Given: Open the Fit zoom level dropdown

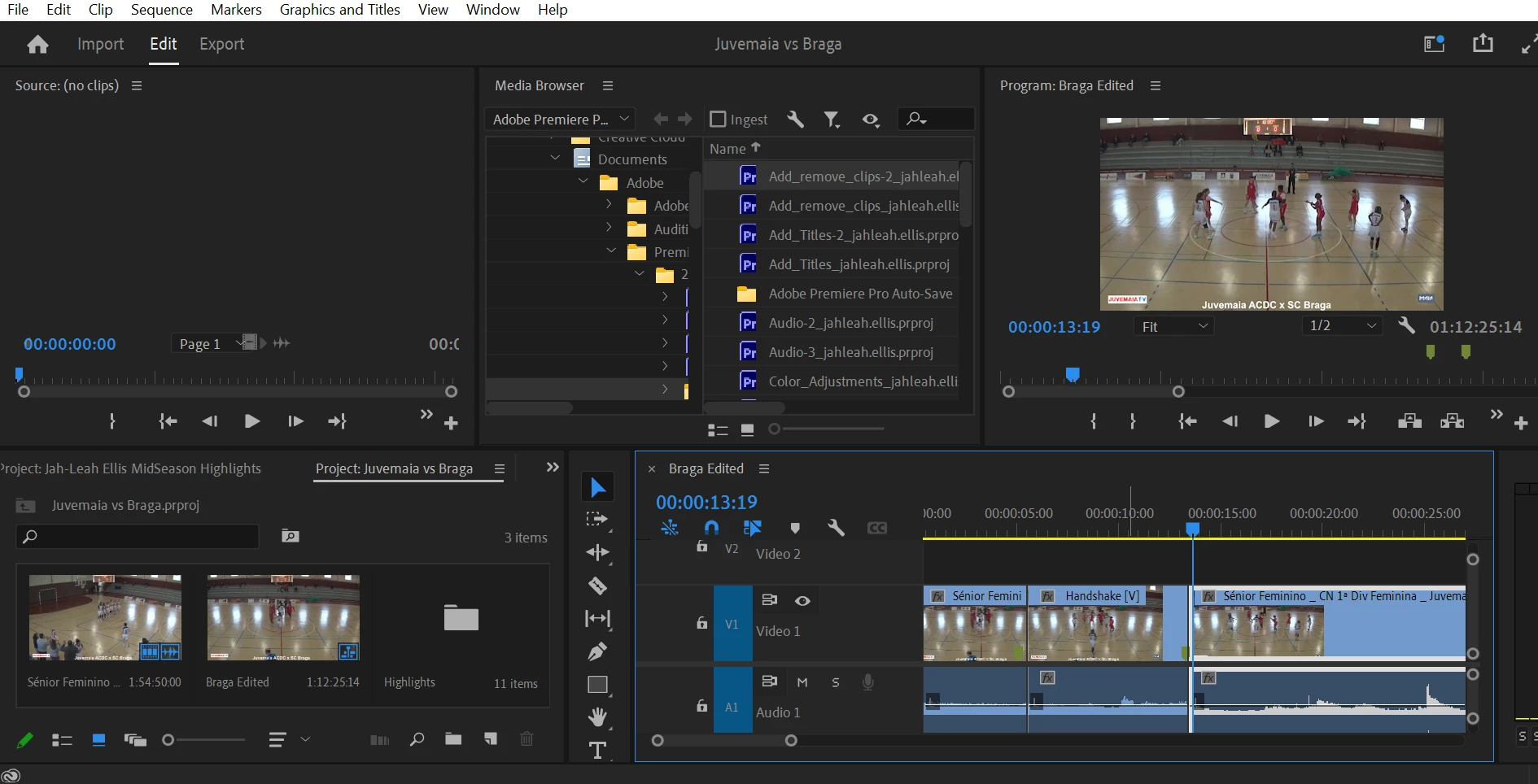Looking at the screenshot, I should pos(1173,326).
